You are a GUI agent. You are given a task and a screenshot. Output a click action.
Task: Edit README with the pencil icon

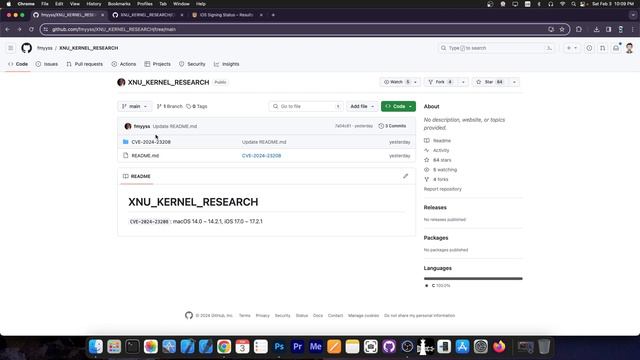pos(405,176)
